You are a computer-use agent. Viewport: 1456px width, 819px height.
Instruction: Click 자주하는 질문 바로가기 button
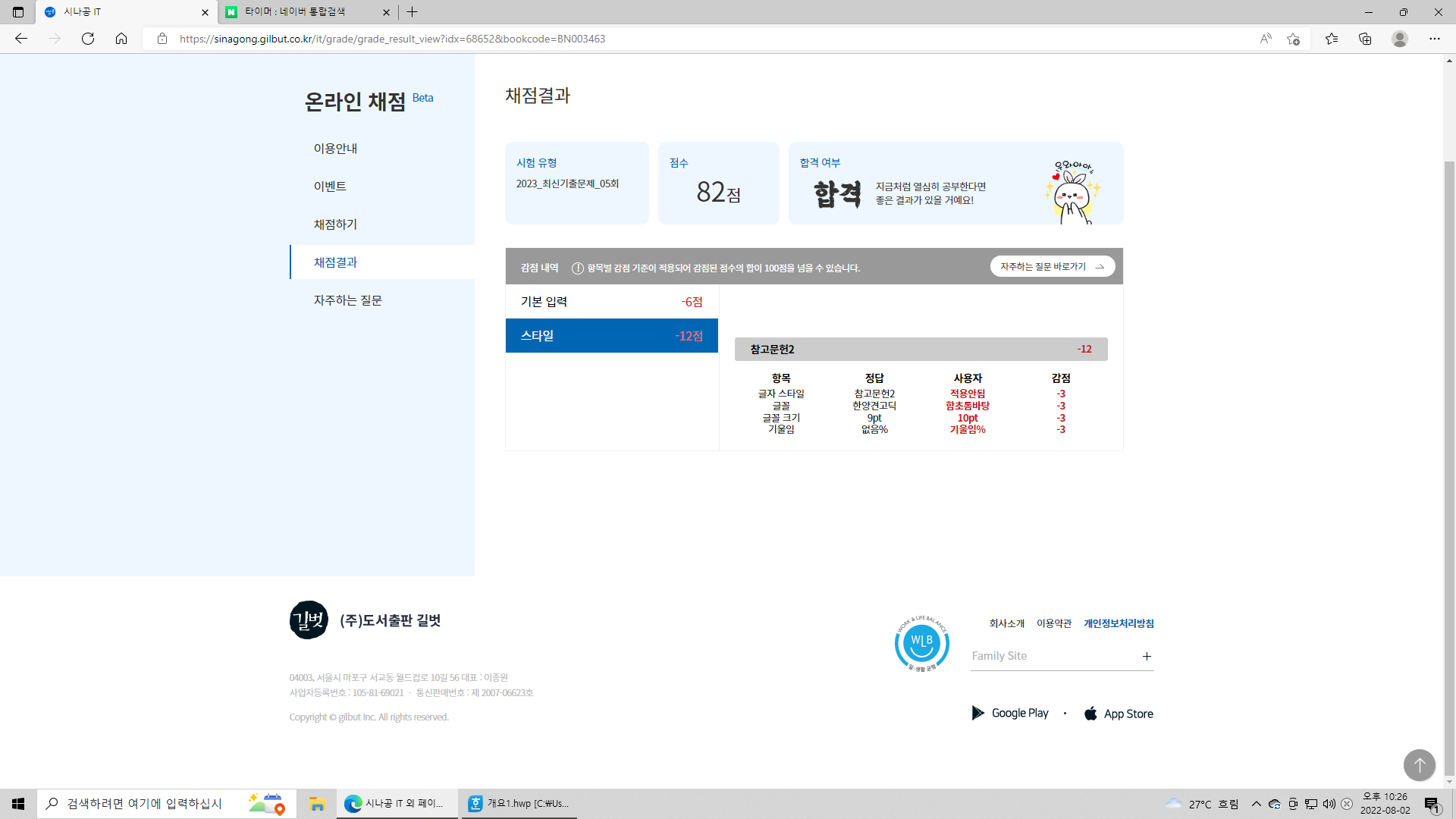(x=1052, y=267)
